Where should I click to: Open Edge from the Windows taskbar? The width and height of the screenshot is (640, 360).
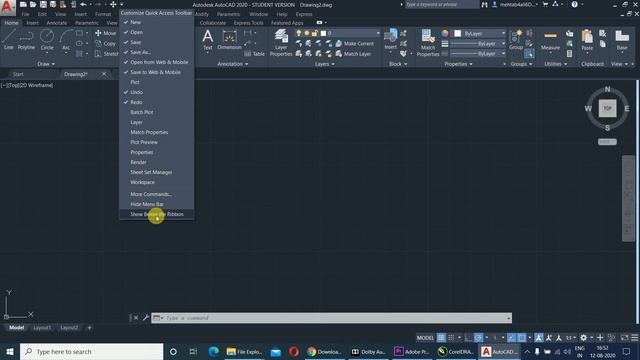click(x=213, y=351)
